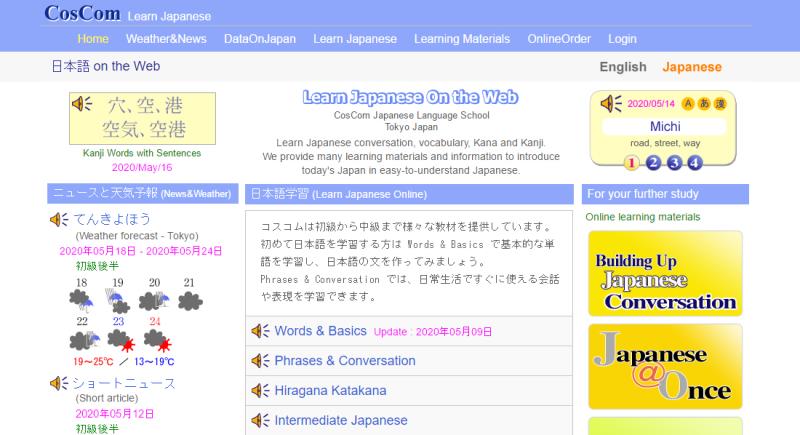Select word number 2 in the card
This screenshot has width=800, height=435.
(653, 163)
